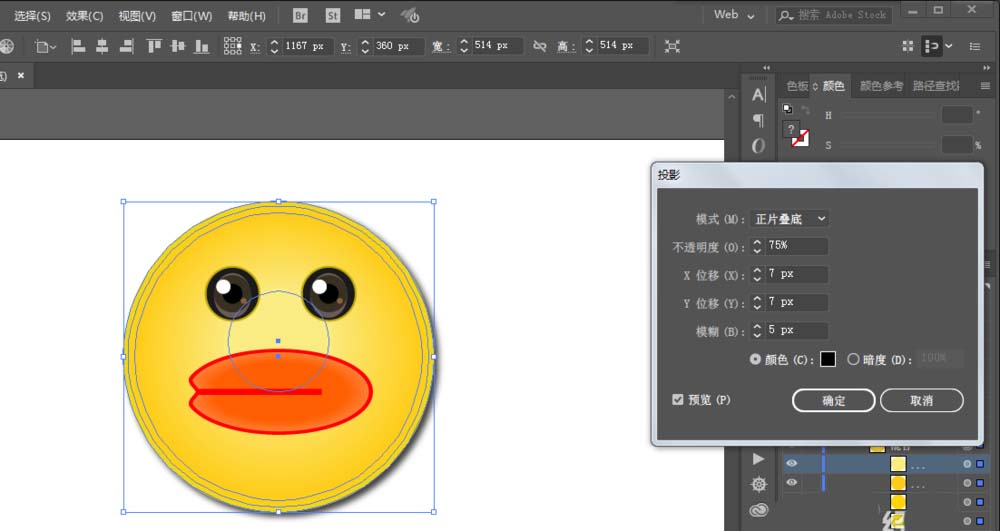Hide the selected highlighted layer via eye icon

(x=791, y=464)
